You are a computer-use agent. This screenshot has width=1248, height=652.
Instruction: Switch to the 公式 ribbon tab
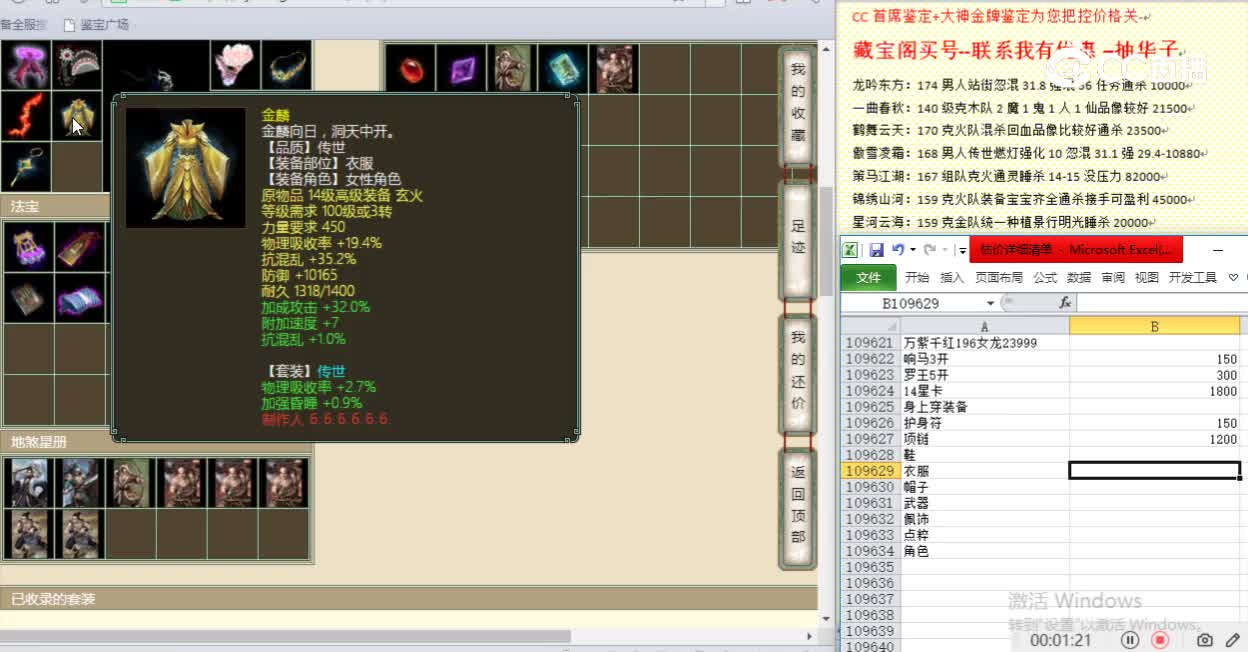click(1045, 278)
